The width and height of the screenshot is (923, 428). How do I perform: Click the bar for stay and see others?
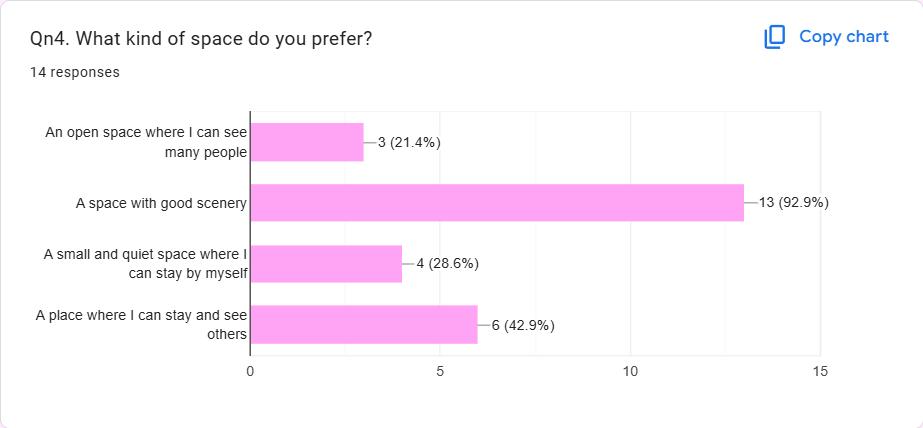(364, 324)
